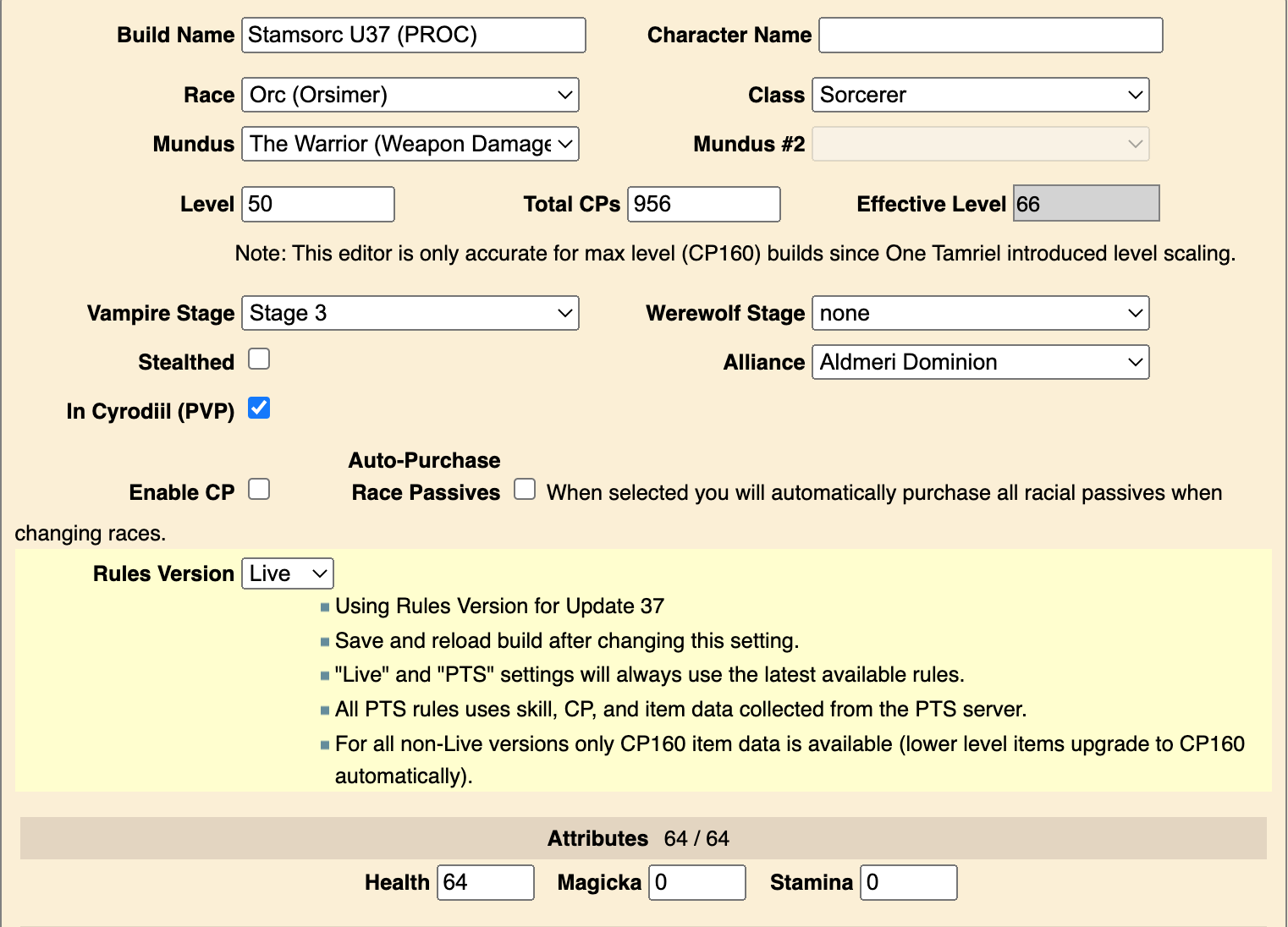Click the Magicka attribute input field
Image resolution: width=1288 pixels, height=927 pixels.
(x=697, y=882)
